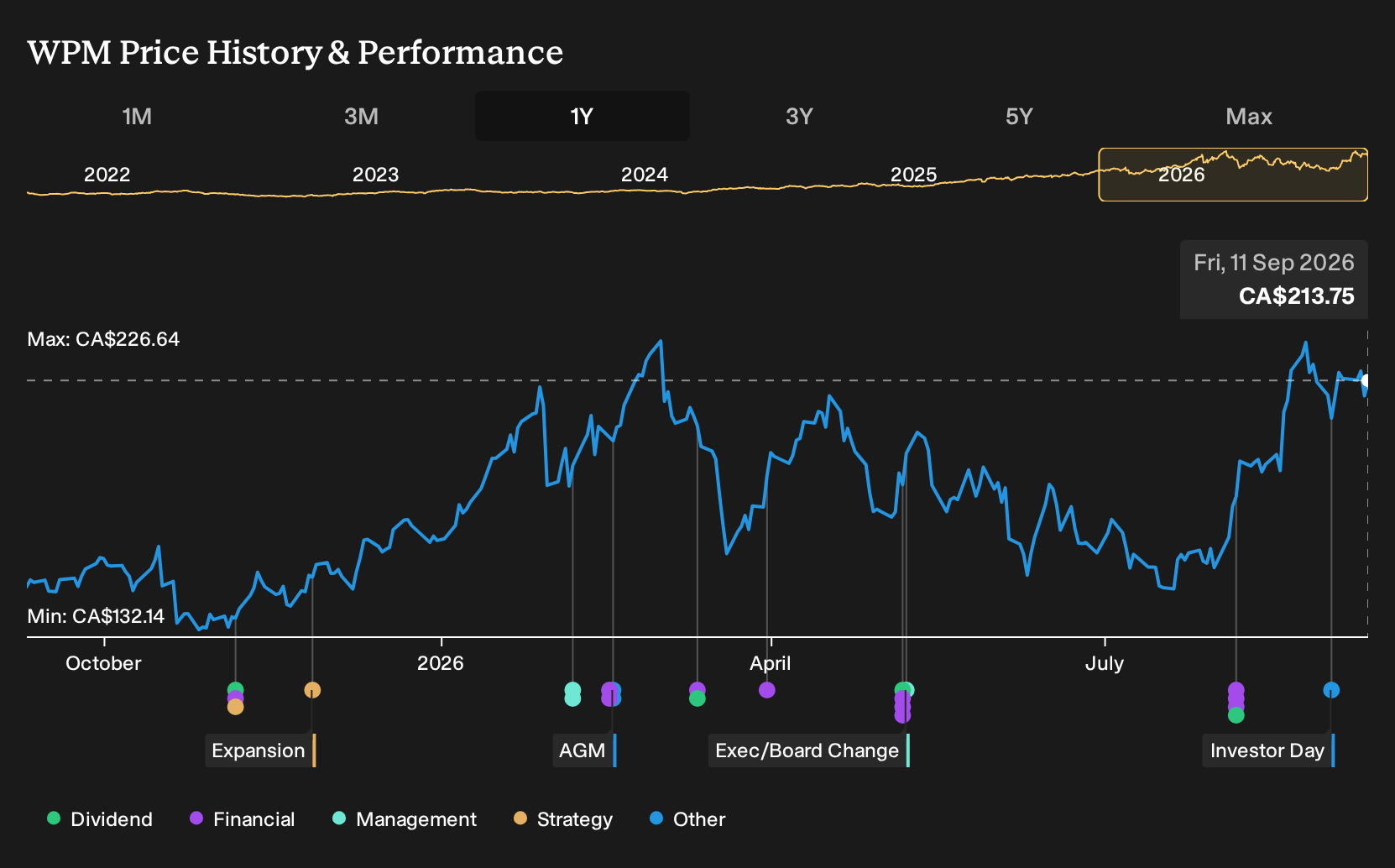This screenshot has height=868, width=1395.
Task: Click the 2025 label on overview timeline
Action: coord(913,175)
